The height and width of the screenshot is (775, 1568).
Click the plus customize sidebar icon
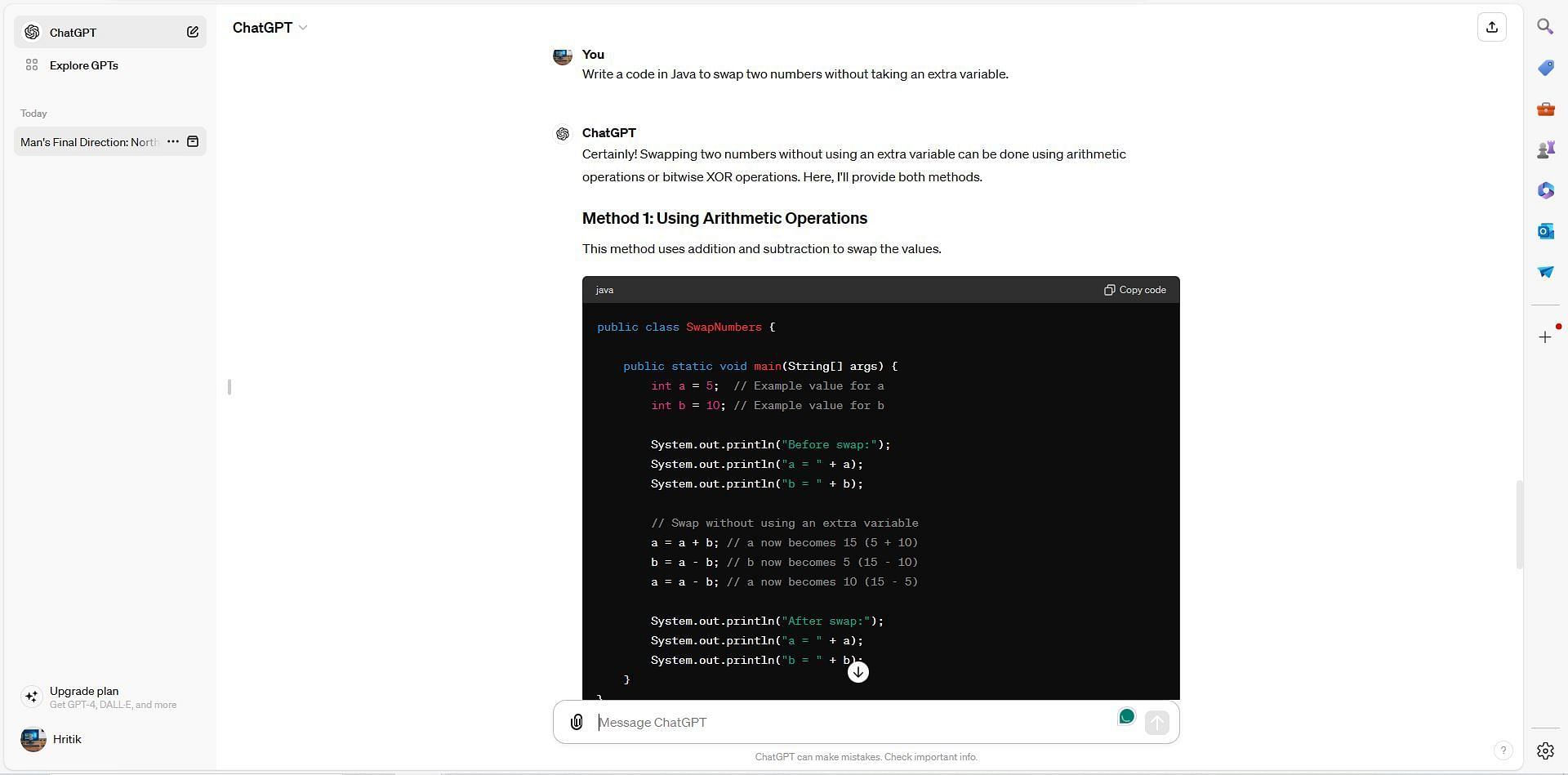[x=1545, y=337]
